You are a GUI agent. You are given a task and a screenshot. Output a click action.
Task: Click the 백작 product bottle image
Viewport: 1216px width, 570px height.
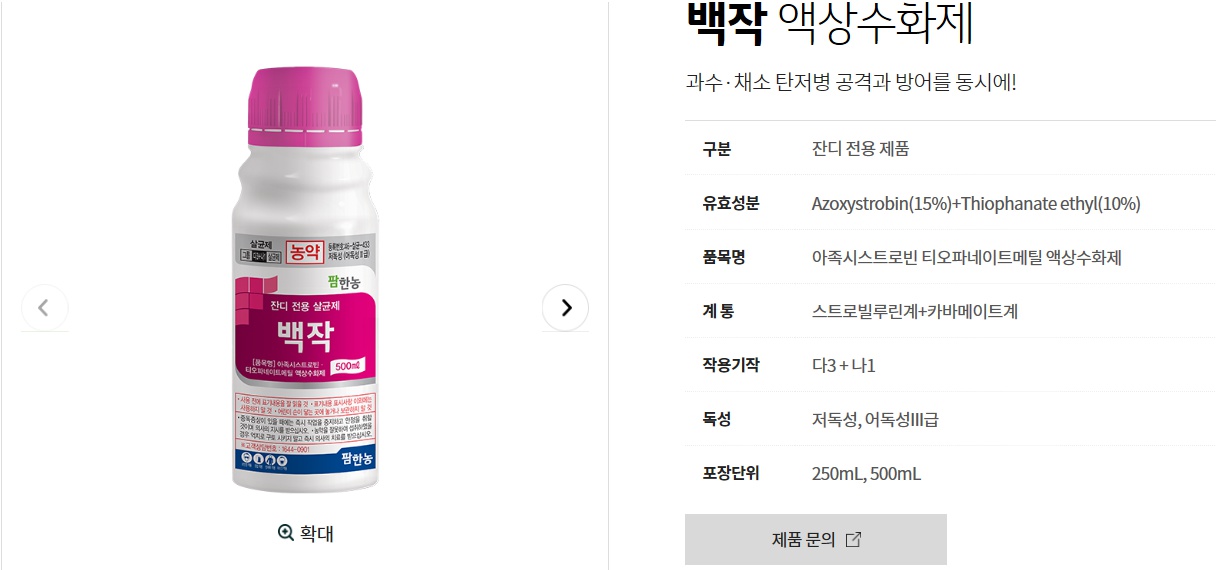click(x=305, y=279)
